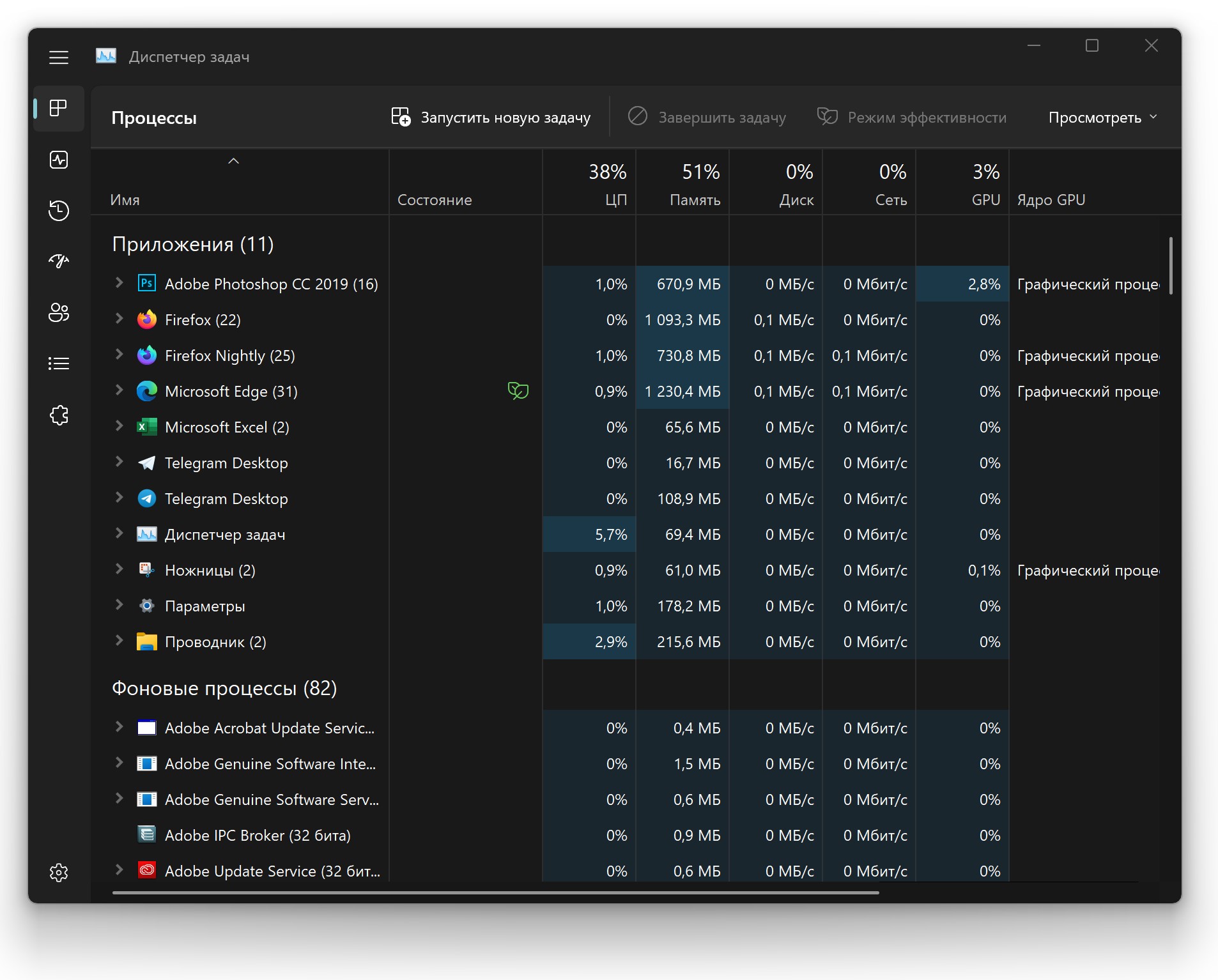Sort by the Диск column header

[776, 182]
